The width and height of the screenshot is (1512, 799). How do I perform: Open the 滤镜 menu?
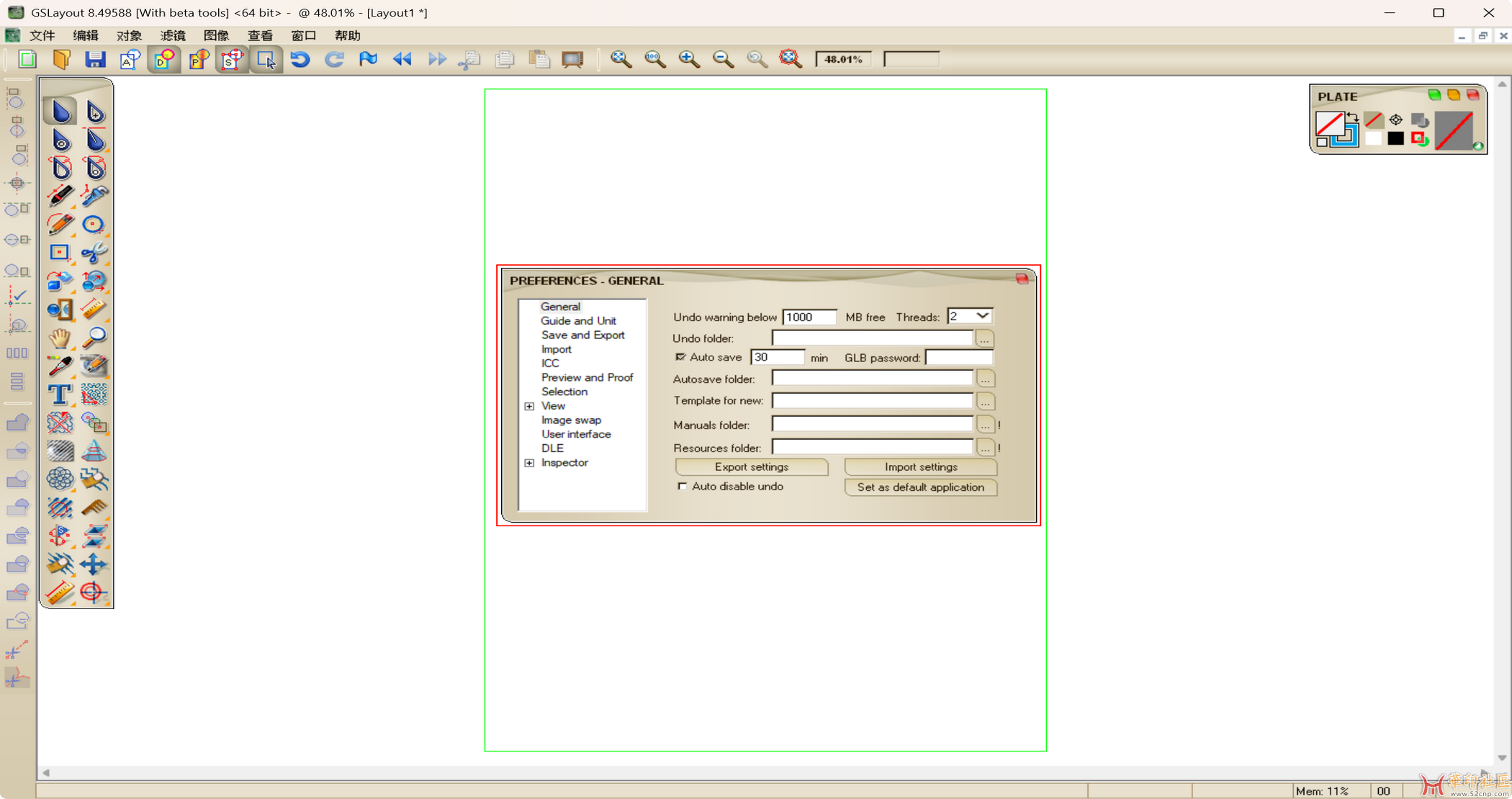(x=173, y=35)
